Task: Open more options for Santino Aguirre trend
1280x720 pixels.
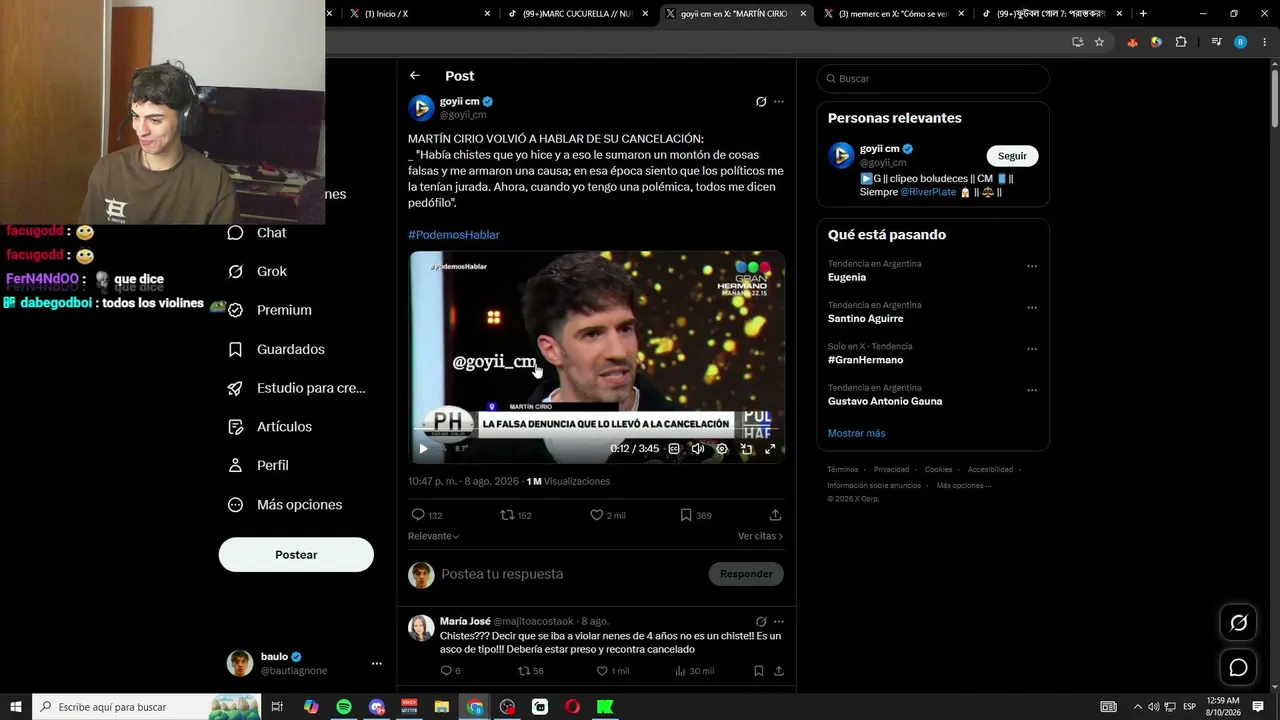Action: (x=1032, y=308)
